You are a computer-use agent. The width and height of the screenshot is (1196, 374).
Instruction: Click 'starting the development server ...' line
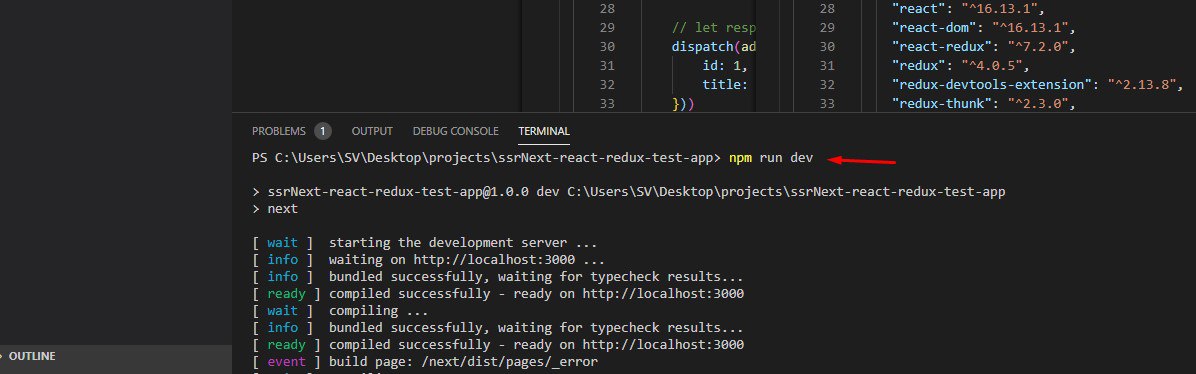pos(463,243)
